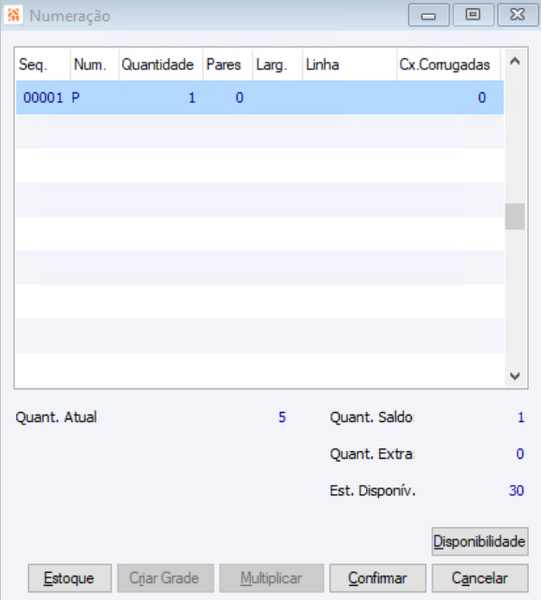Screen dimensions: 541x600
Task: Click the Larg. column header
Action: click(277, 64)
